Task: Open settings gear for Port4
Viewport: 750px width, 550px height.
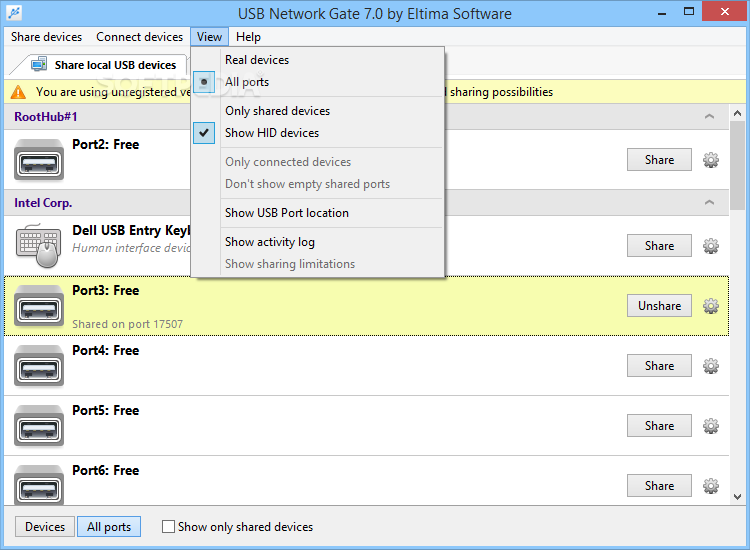Action: click(710, 366)
